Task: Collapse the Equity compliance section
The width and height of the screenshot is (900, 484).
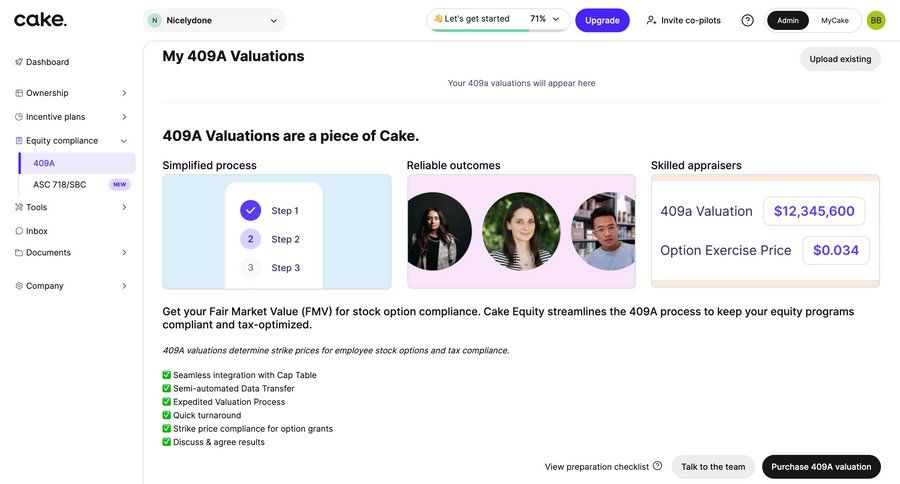Action: coord(123,141)
